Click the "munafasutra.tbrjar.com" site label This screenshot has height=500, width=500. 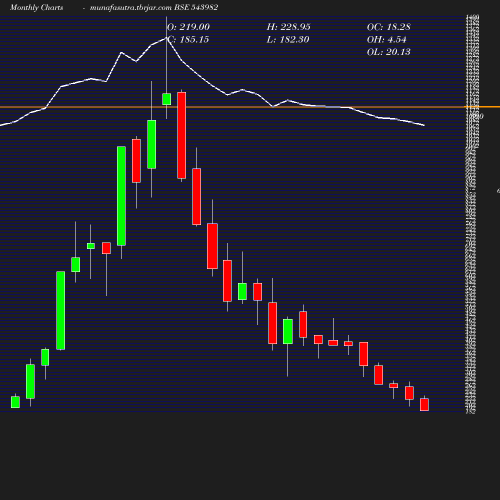(x=131, y=8)
